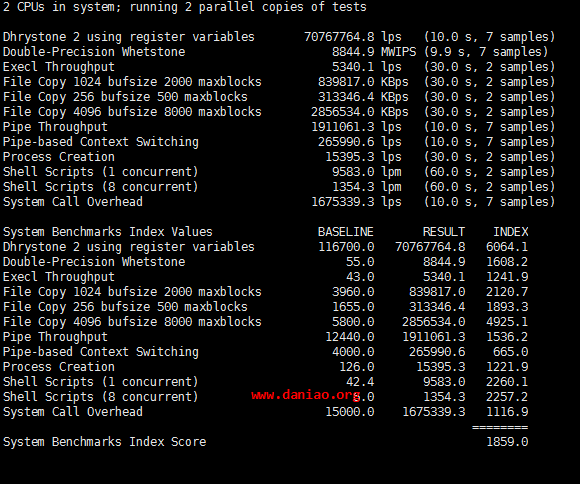Select the baseline value 1655.0
The width and height of the screenshot is (580, 484).
point(353,307)
